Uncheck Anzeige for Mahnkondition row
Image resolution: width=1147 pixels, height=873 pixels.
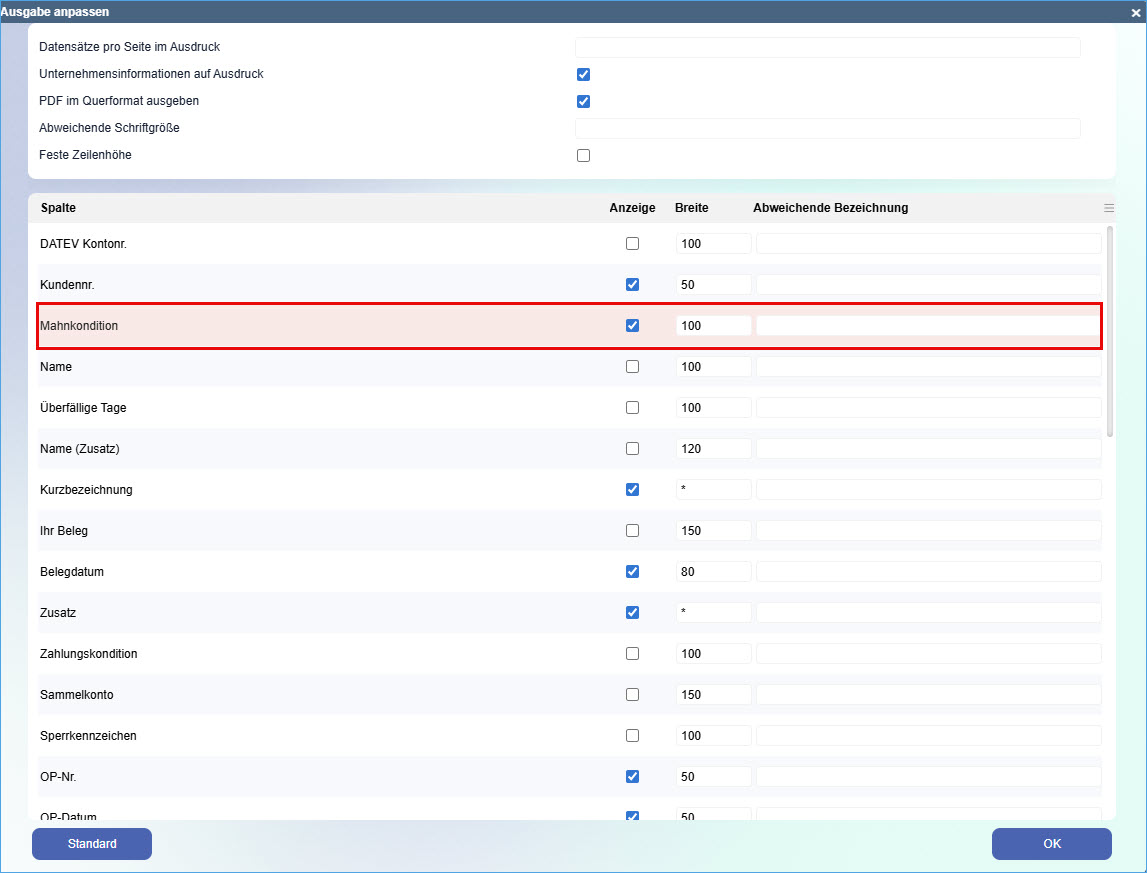(x=632, y=325)
